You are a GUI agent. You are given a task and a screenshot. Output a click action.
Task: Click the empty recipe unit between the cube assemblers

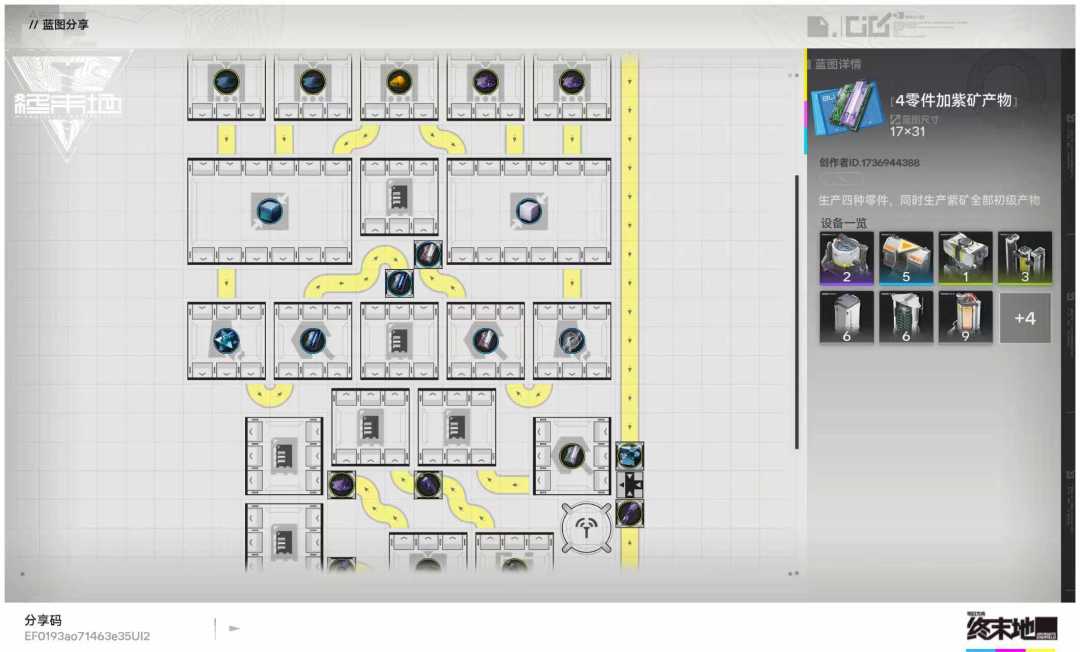[x=399, y=197]
